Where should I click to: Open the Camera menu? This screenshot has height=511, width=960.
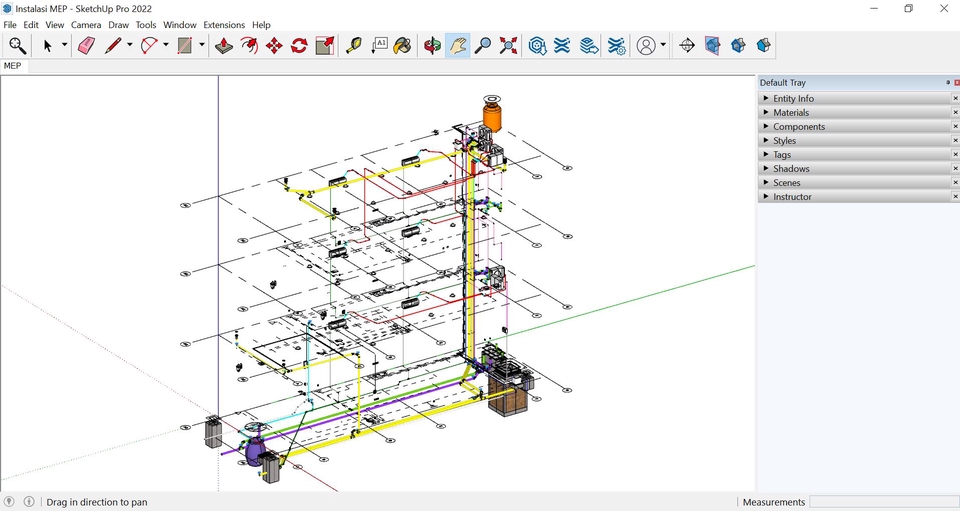click(x=86, y=25)
